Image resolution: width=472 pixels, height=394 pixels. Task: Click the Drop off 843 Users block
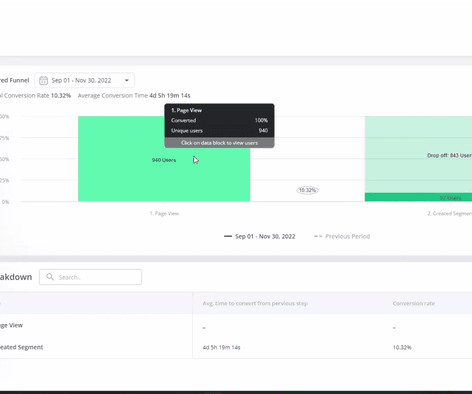coord(418,155)
